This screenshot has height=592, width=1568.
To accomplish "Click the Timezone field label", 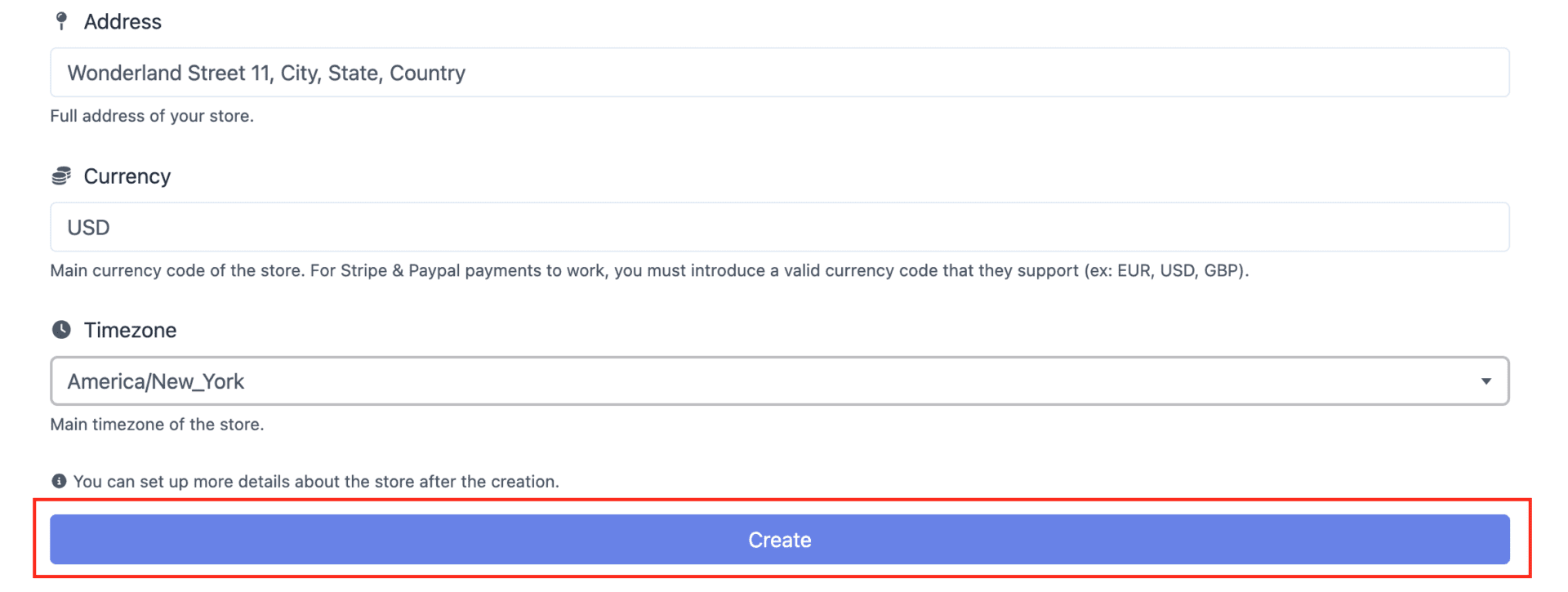I will pyautogui.click(x=130, y=331).
